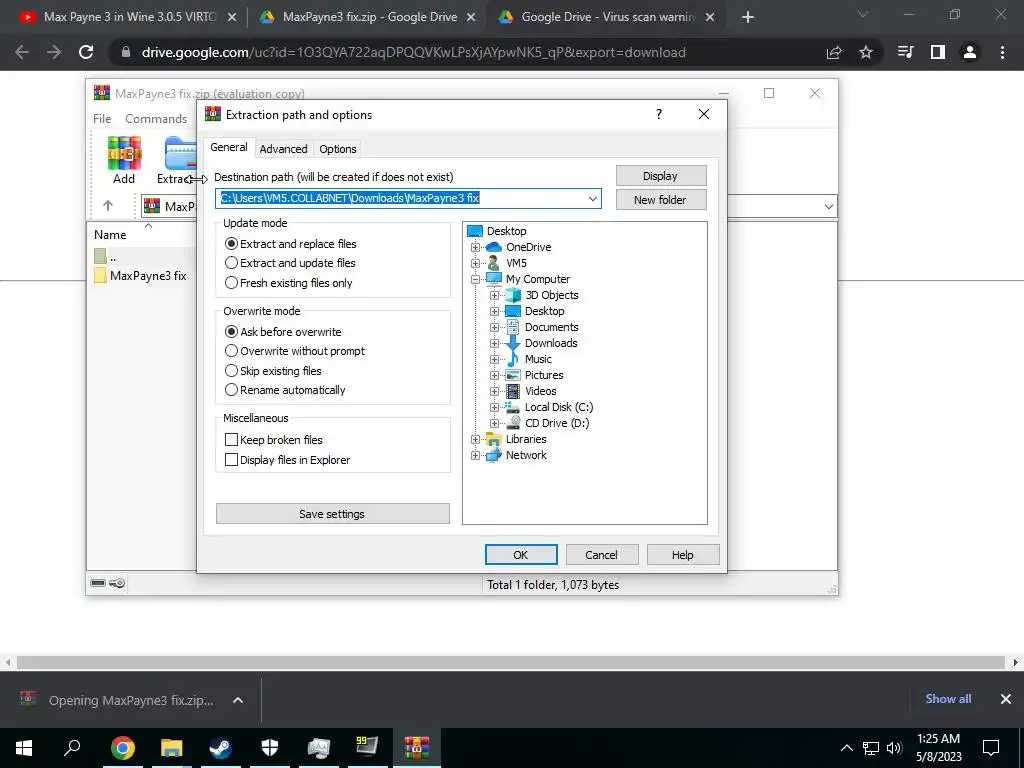Select the Pictures folder in tree
The width and height of the screenshot is (1024, 768).
pyautogui.click(x=543, y=375)
